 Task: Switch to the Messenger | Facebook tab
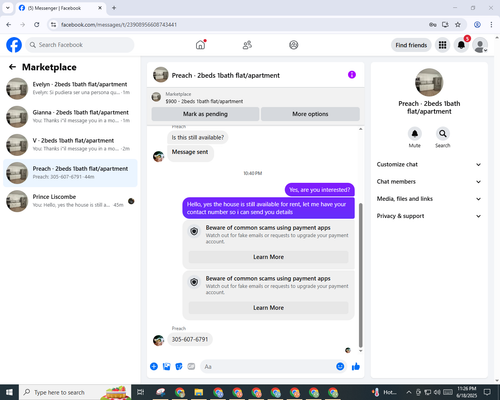61,8
